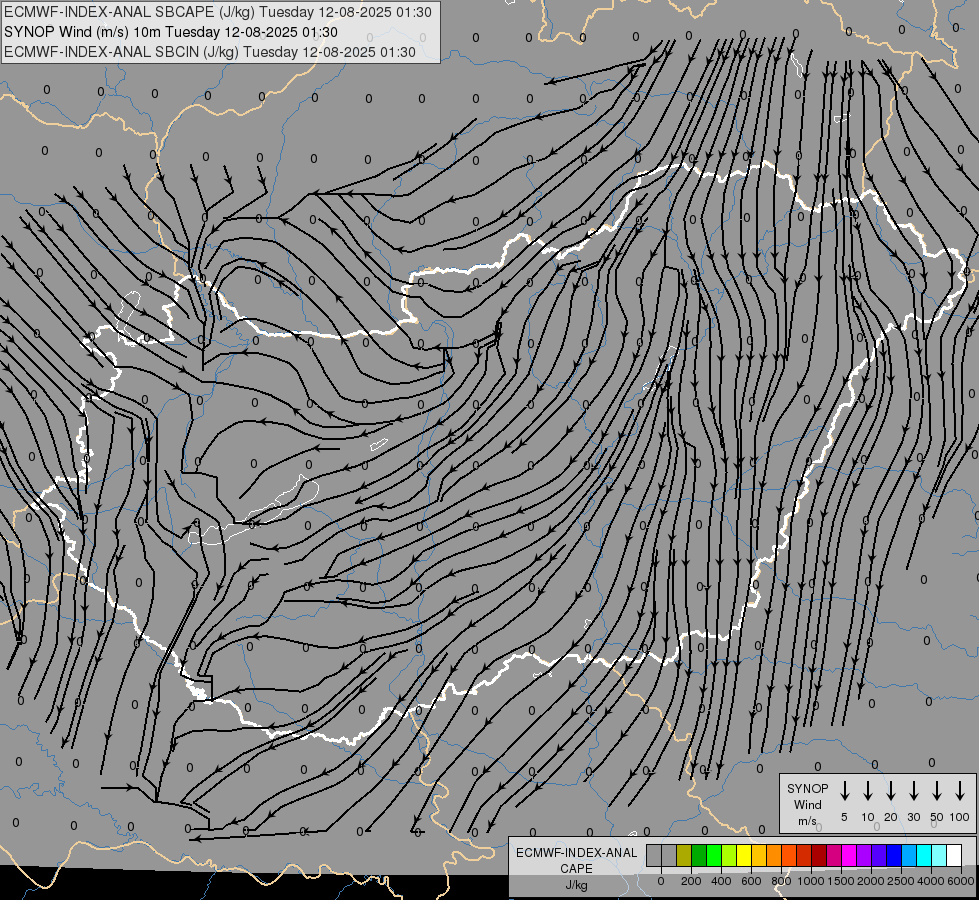Image resolution: width=979 pixels, height=900 pixels.
Task: Click the 100 m/s wind arrow in legend
Action: (960, 791)
